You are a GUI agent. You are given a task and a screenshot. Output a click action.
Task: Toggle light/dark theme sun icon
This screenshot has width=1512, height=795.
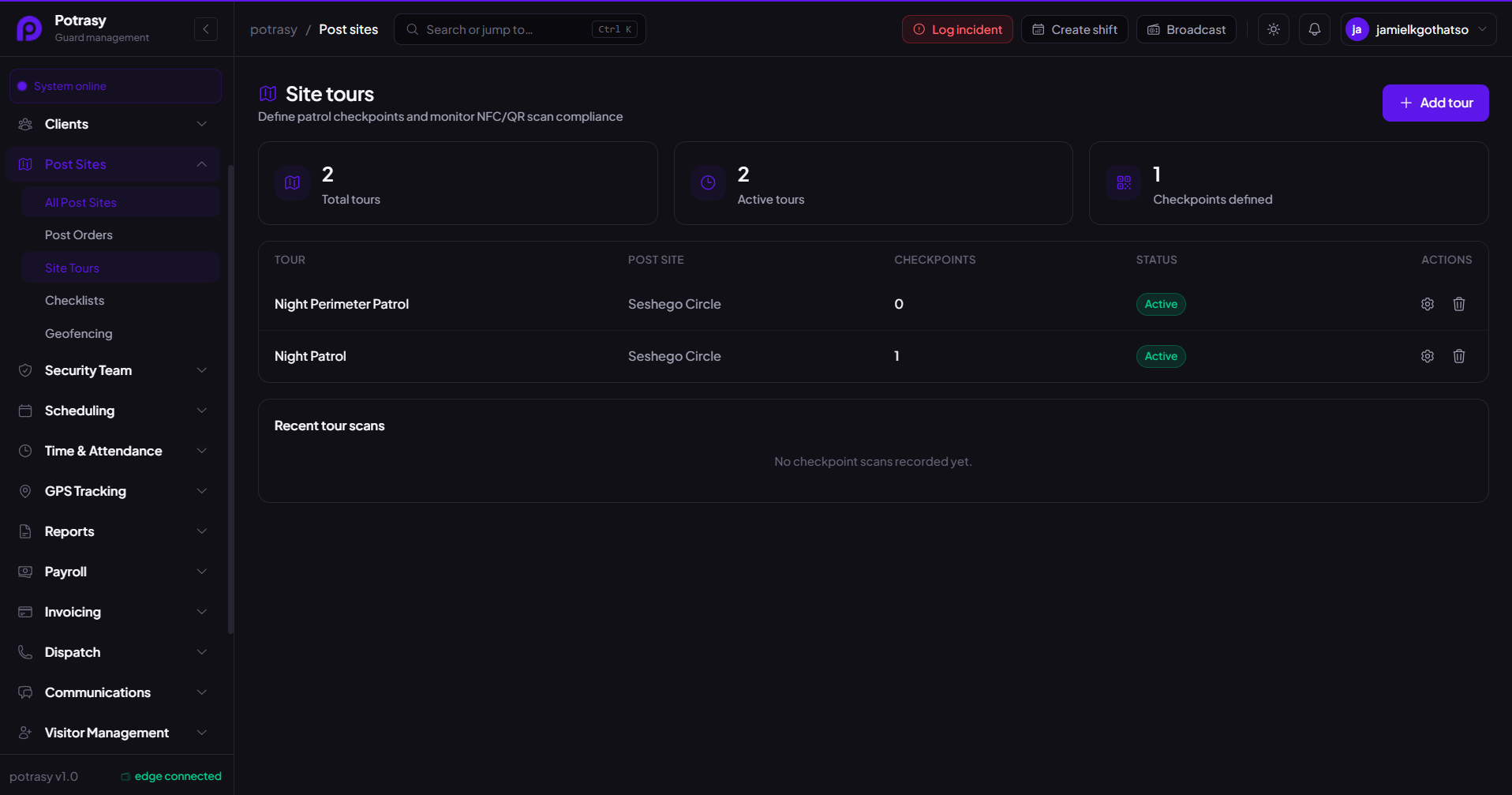pyautogui.click(x=1274, y=29)
